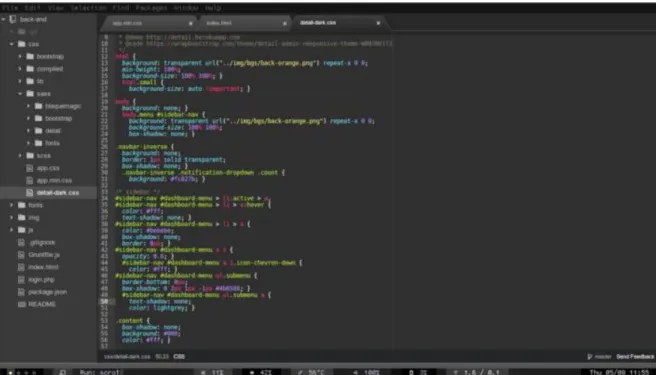
Task: Open the README file
Action: [42, 304]
